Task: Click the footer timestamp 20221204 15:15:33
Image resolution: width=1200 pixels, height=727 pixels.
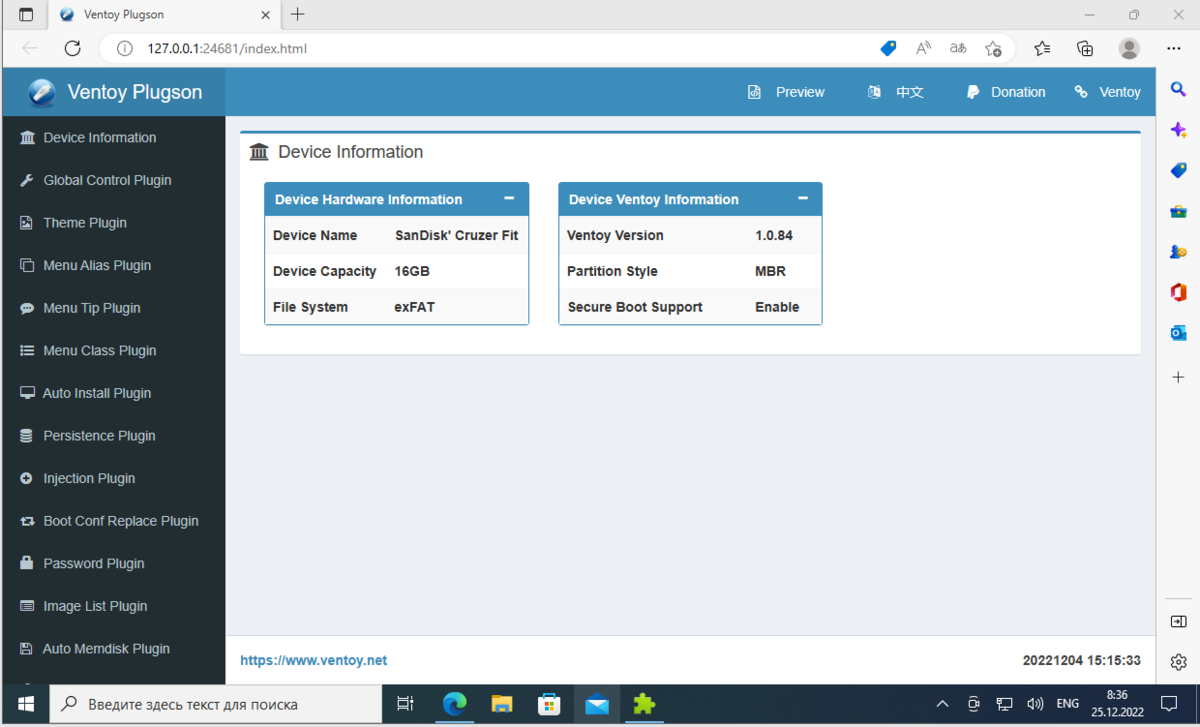Action: pos(1082,660)
